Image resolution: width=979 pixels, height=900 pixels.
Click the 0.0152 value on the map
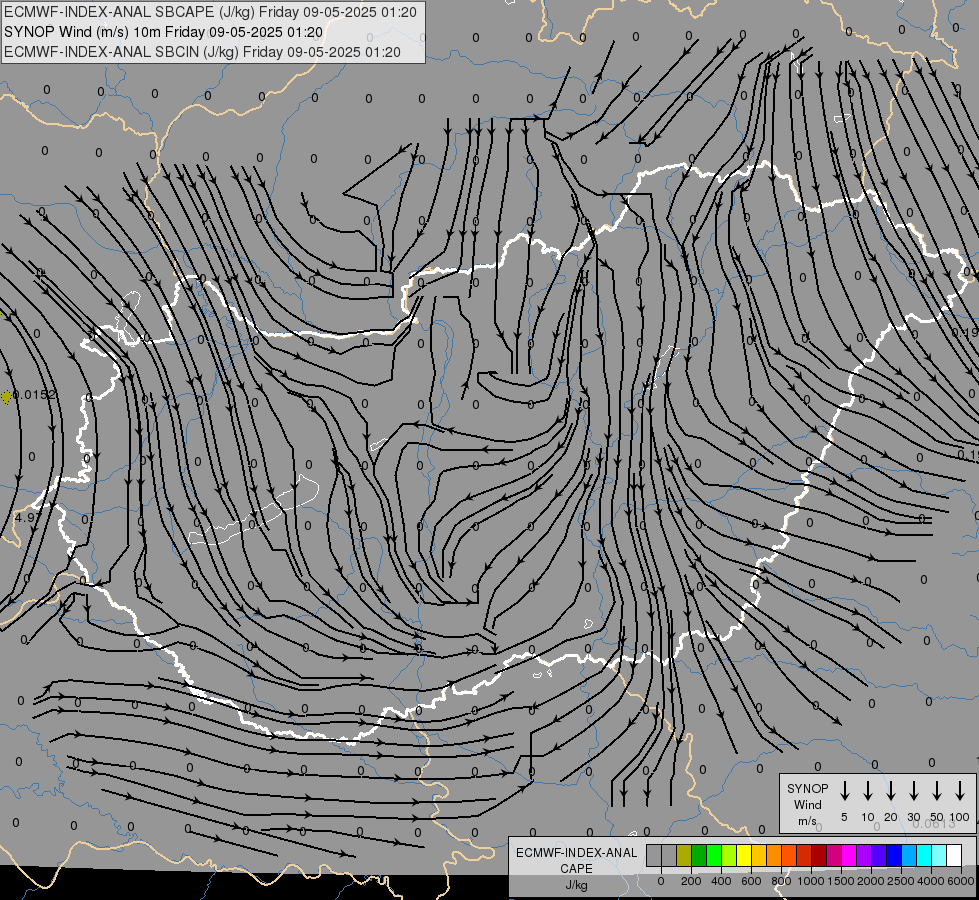pos(35,395)
